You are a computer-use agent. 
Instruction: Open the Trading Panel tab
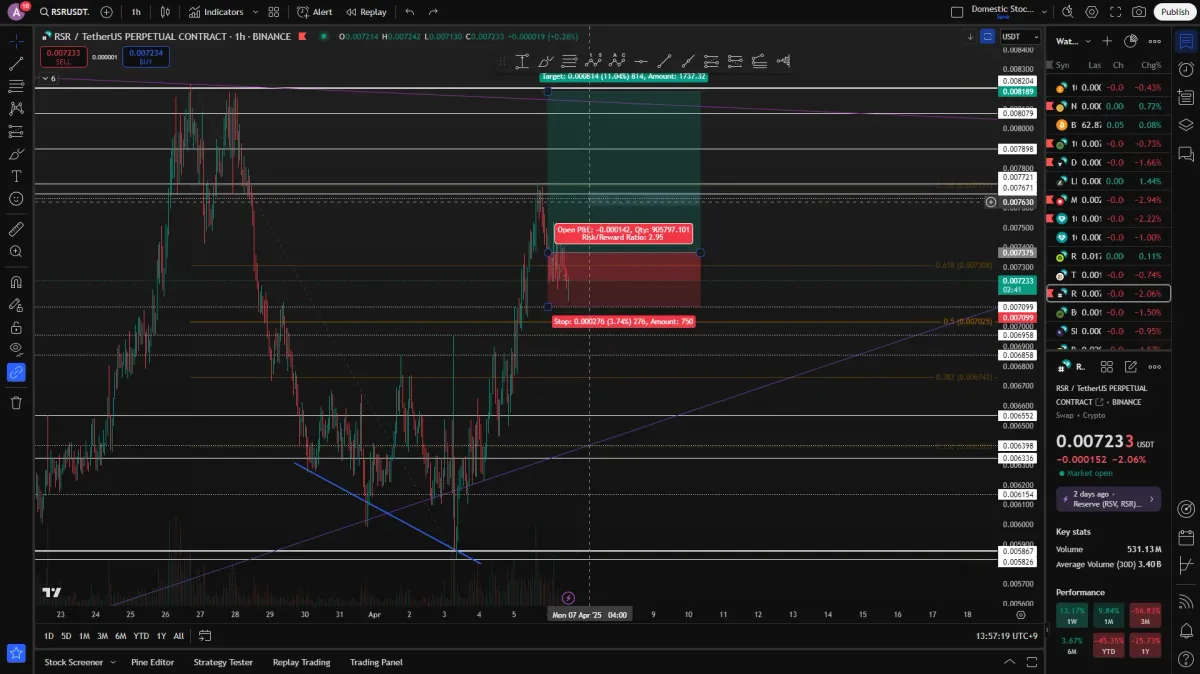click(376, 662)
